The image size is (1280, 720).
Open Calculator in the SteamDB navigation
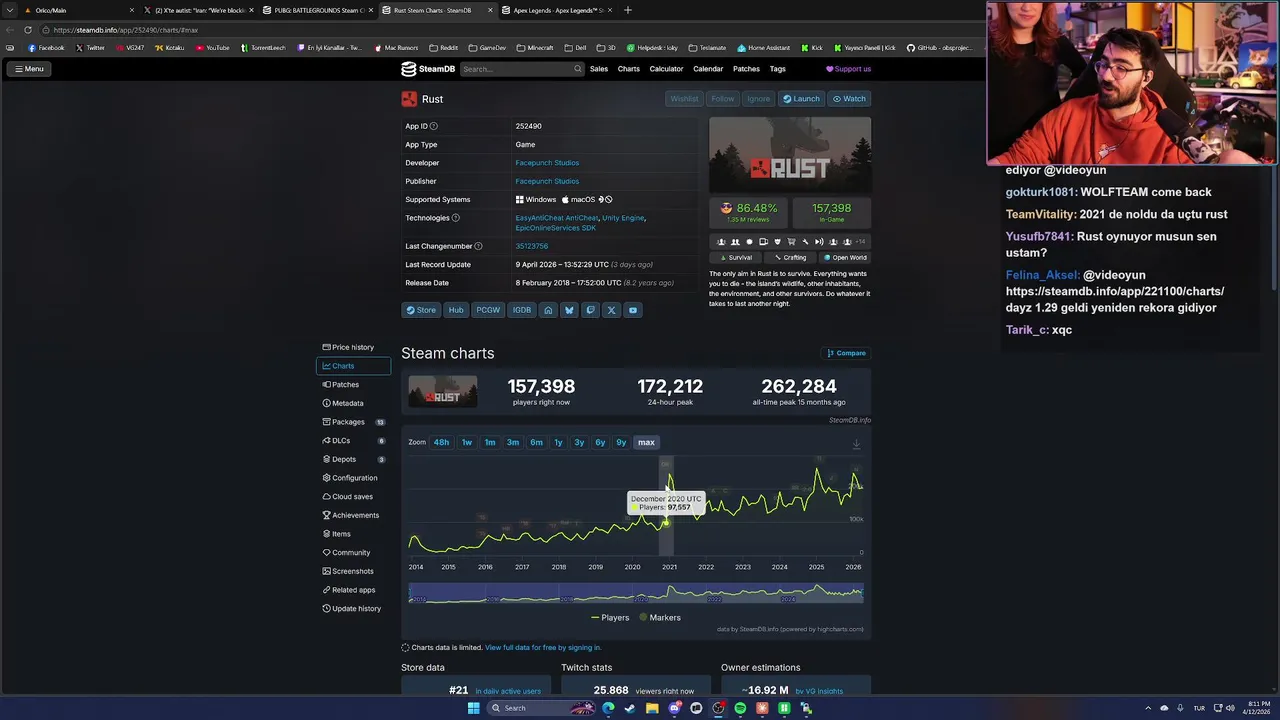pyautogui.click(x=666, y=69)
